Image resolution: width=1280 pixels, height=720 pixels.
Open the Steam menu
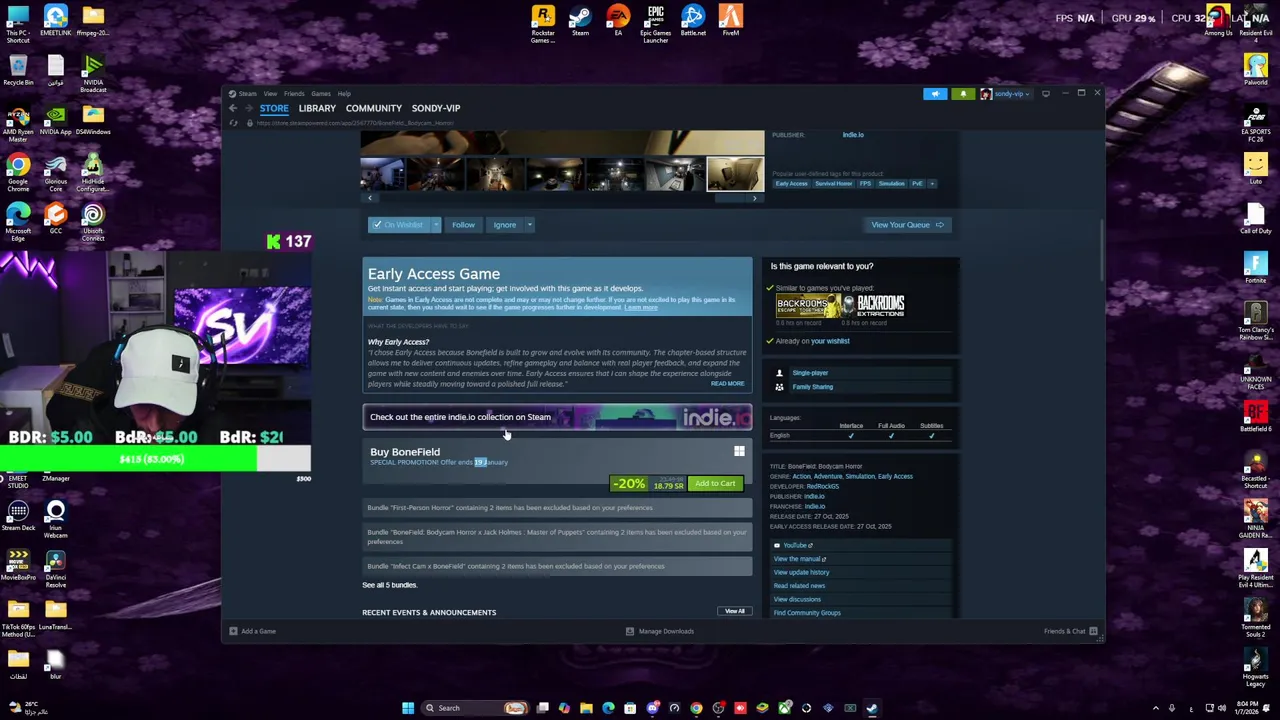247,94
